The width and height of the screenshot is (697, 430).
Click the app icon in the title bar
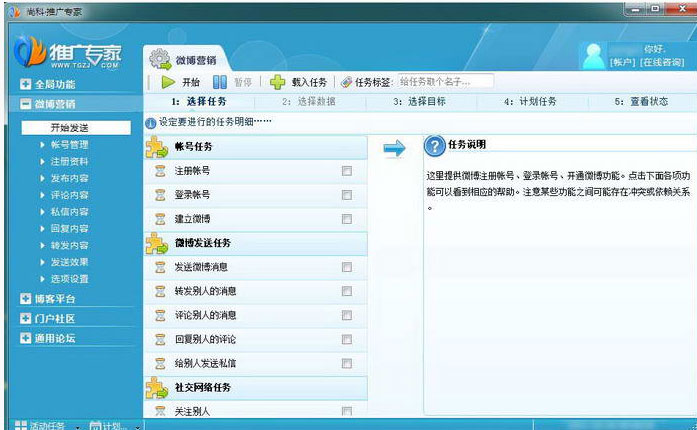(14, 11)
